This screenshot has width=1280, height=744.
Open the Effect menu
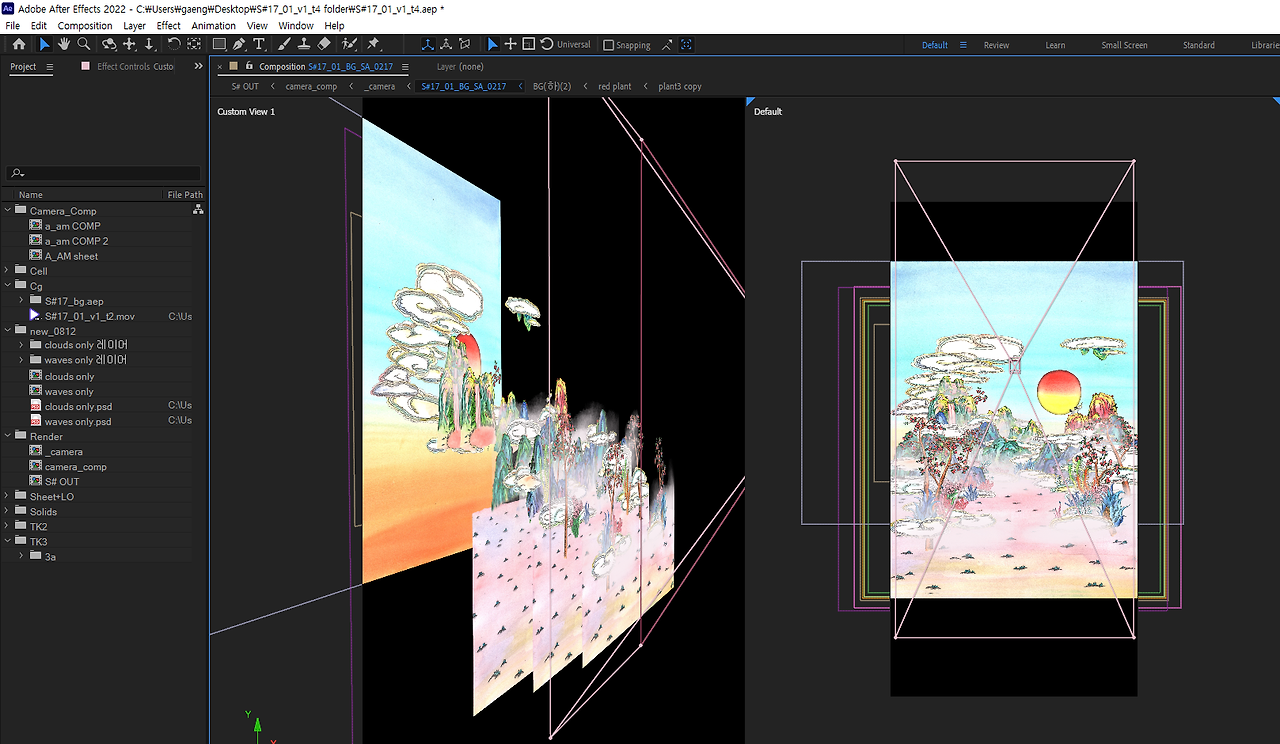click(169, 26)
